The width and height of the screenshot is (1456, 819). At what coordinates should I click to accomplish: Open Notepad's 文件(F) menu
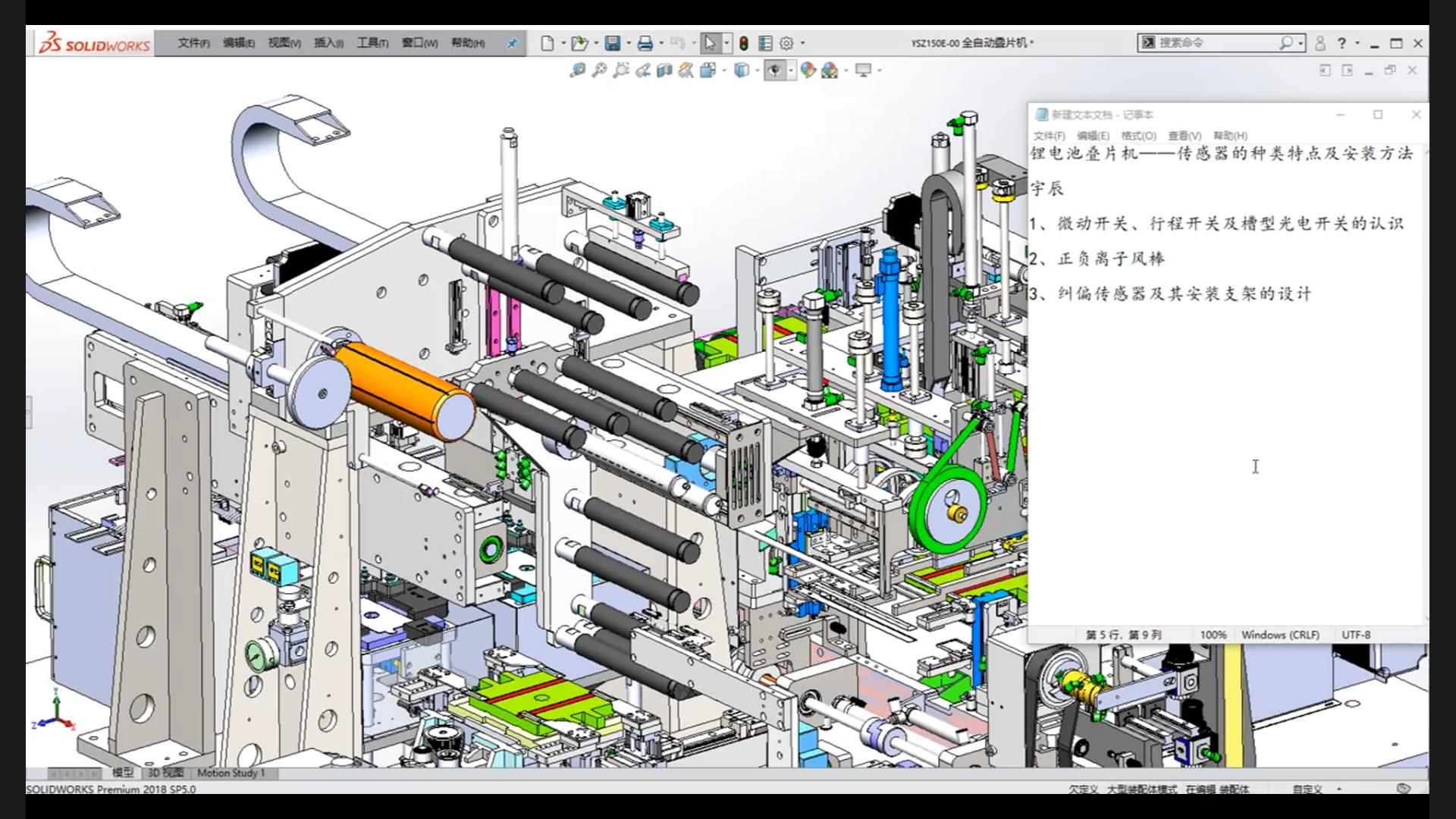(1049, 136)
